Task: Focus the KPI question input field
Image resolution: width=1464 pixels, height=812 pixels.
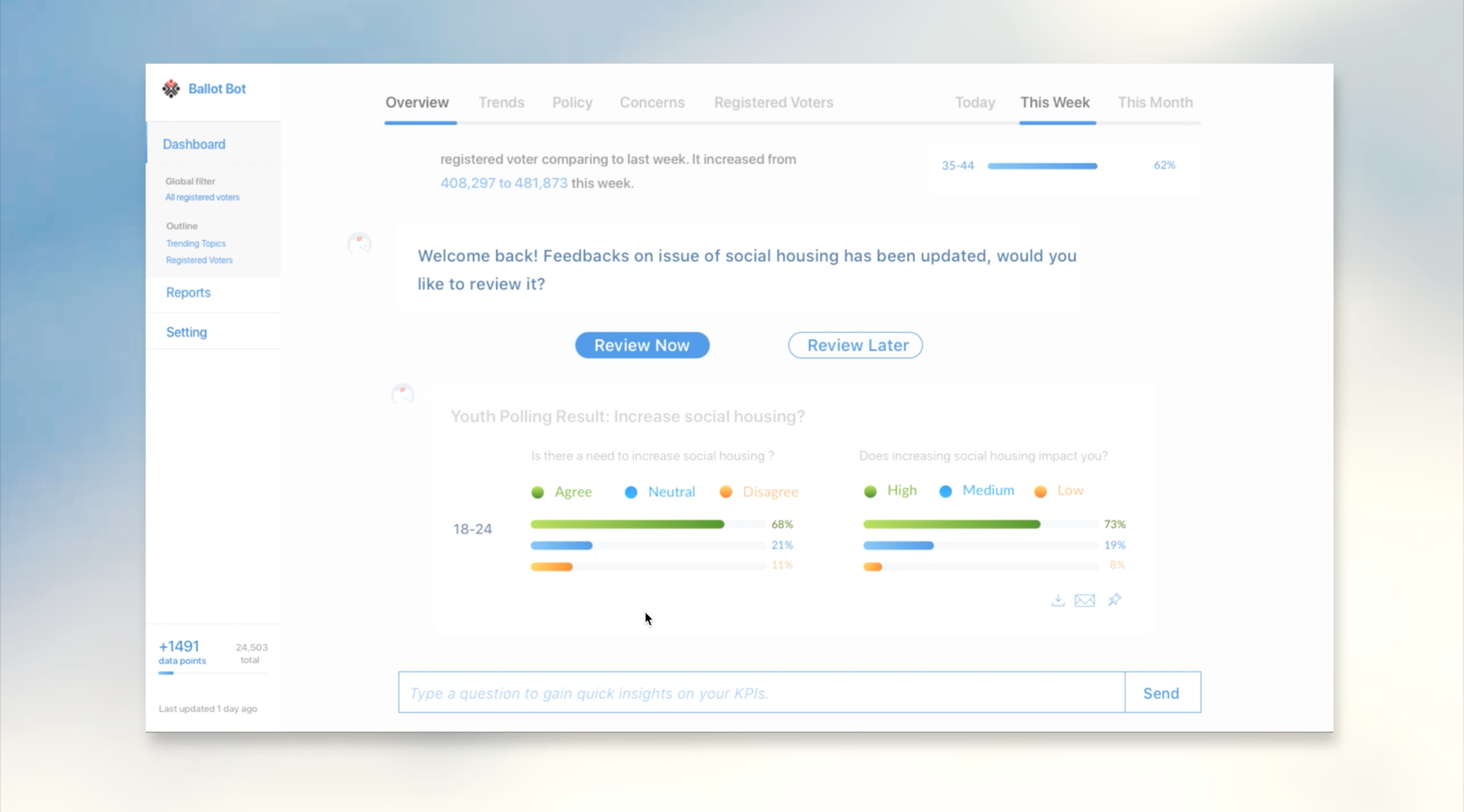Action: [x=761, y=692]
